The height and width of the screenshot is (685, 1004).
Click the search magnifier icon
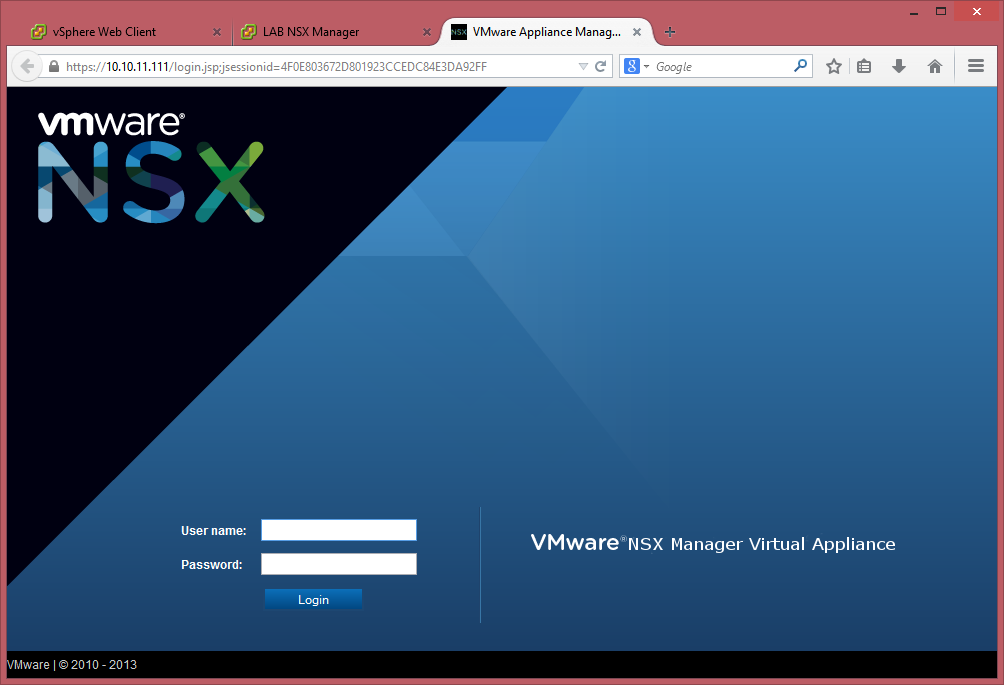click(x=800, y=66)
